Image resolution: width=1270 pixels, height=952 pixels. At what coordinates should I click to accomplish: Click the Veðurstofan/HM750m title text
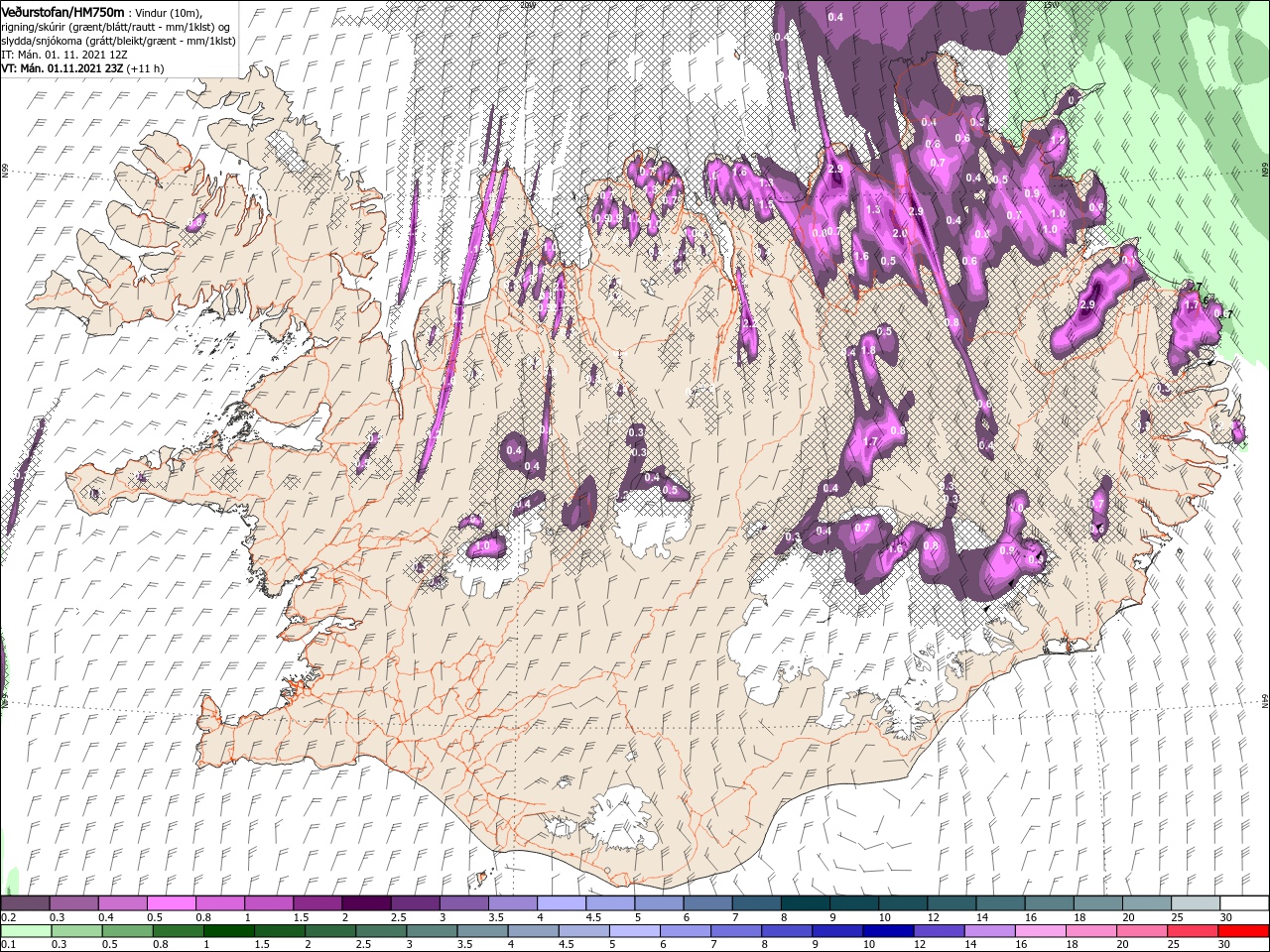[x=63, y=11]
